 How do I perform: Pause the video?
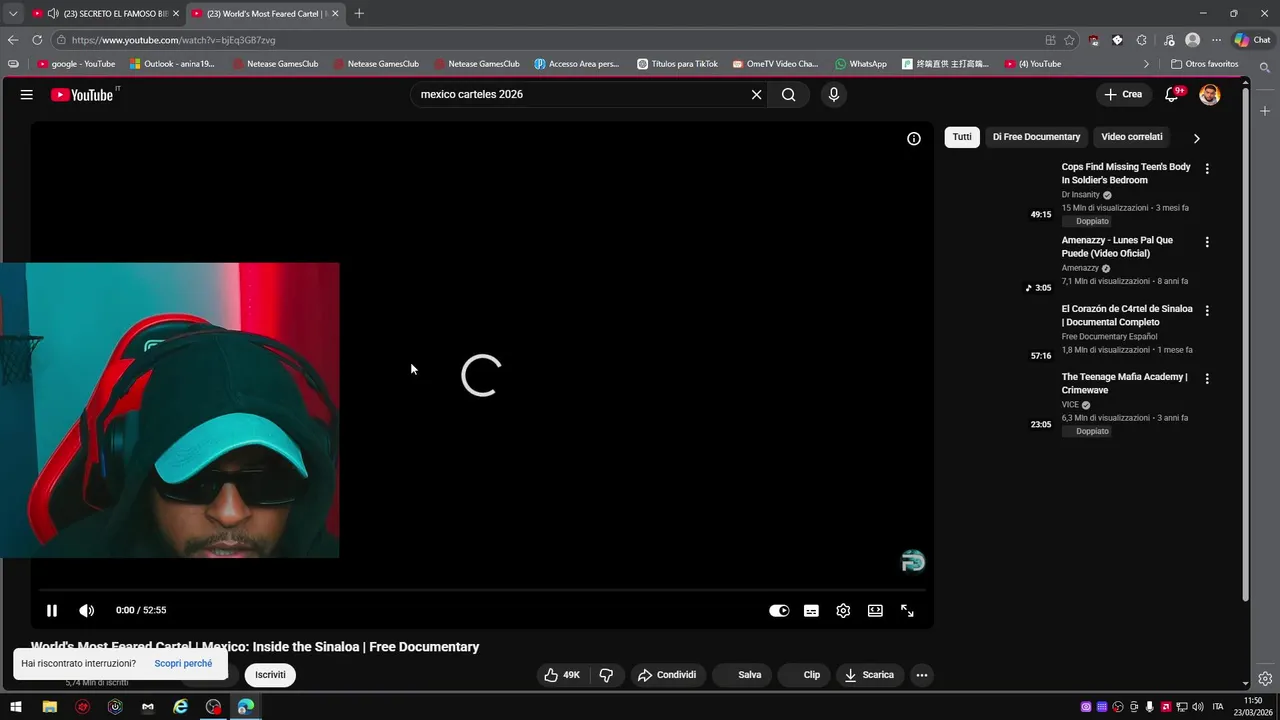52,610
